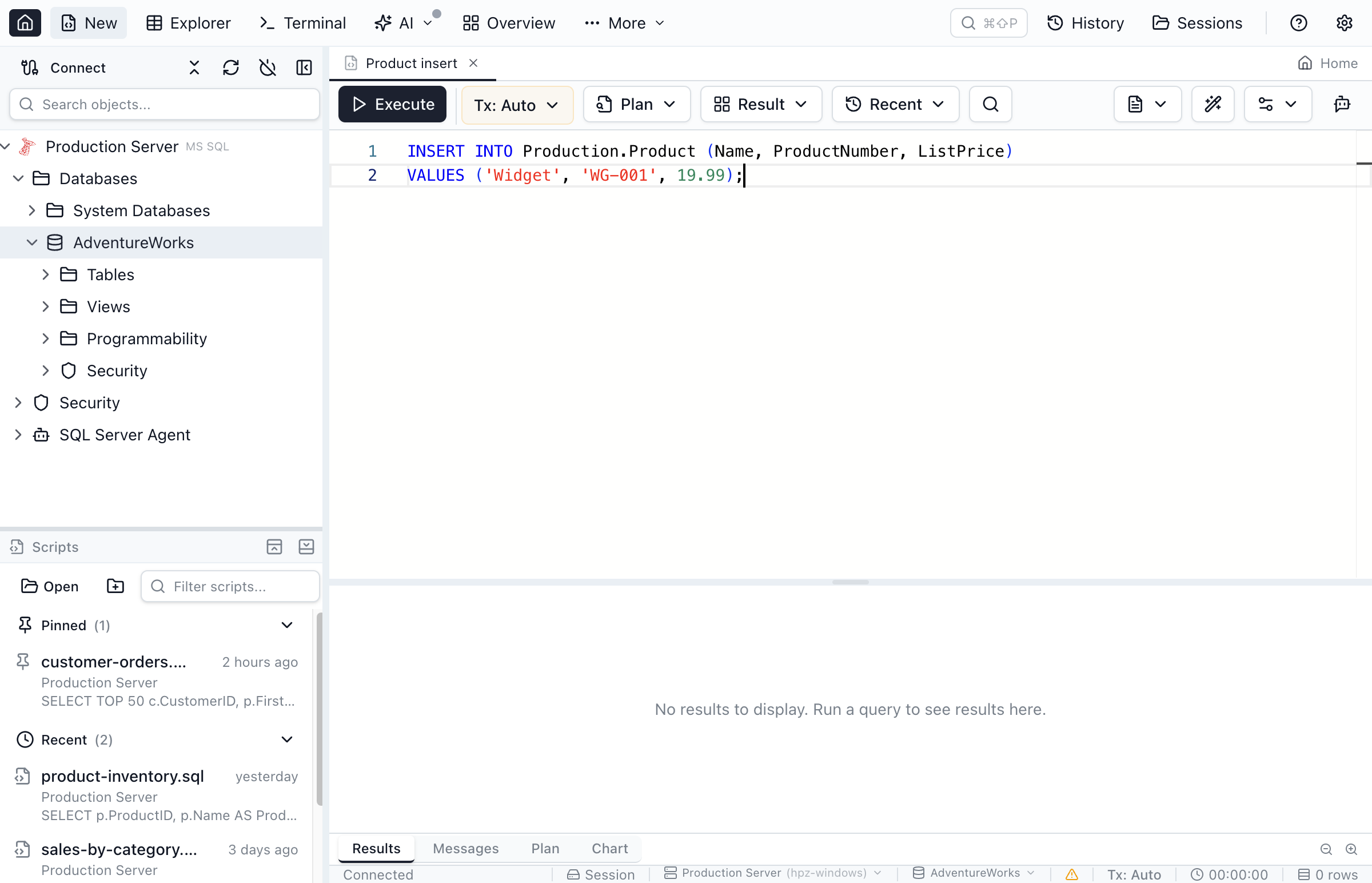
Task: Open the Result dropdown
Action: (x=761, y=104)
